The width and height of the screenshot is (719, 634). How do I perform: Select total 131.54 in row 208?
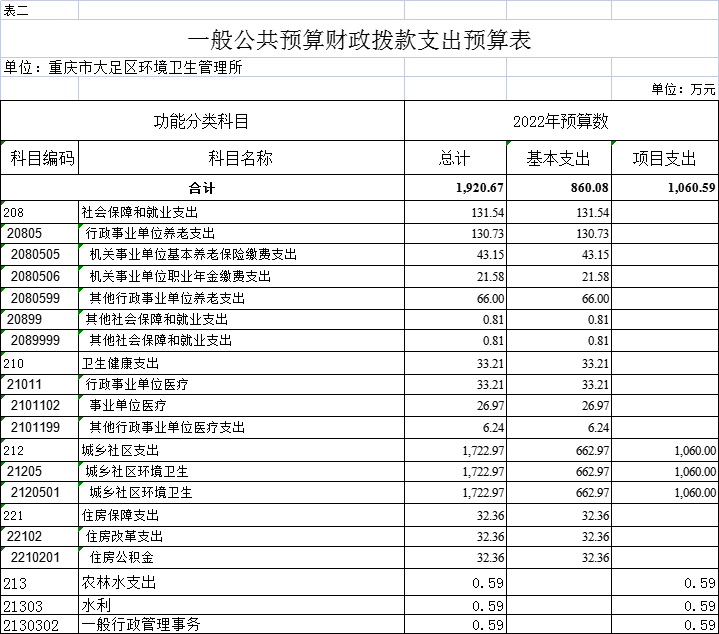(x=455, y=212)
